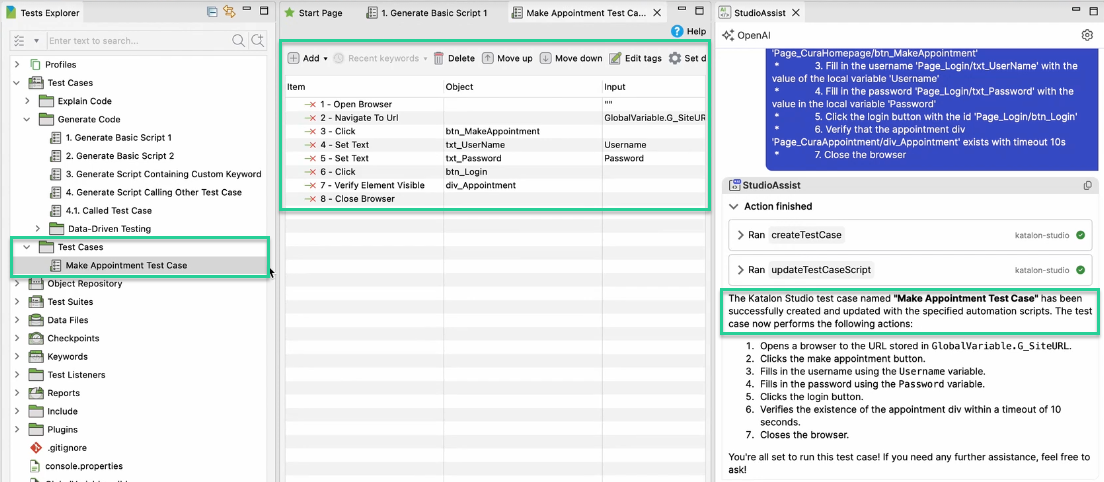Screen dimensions: 1104x482
Task: Expand the Test Suites node
Action: pyautogui.click(x=18, y=302)
